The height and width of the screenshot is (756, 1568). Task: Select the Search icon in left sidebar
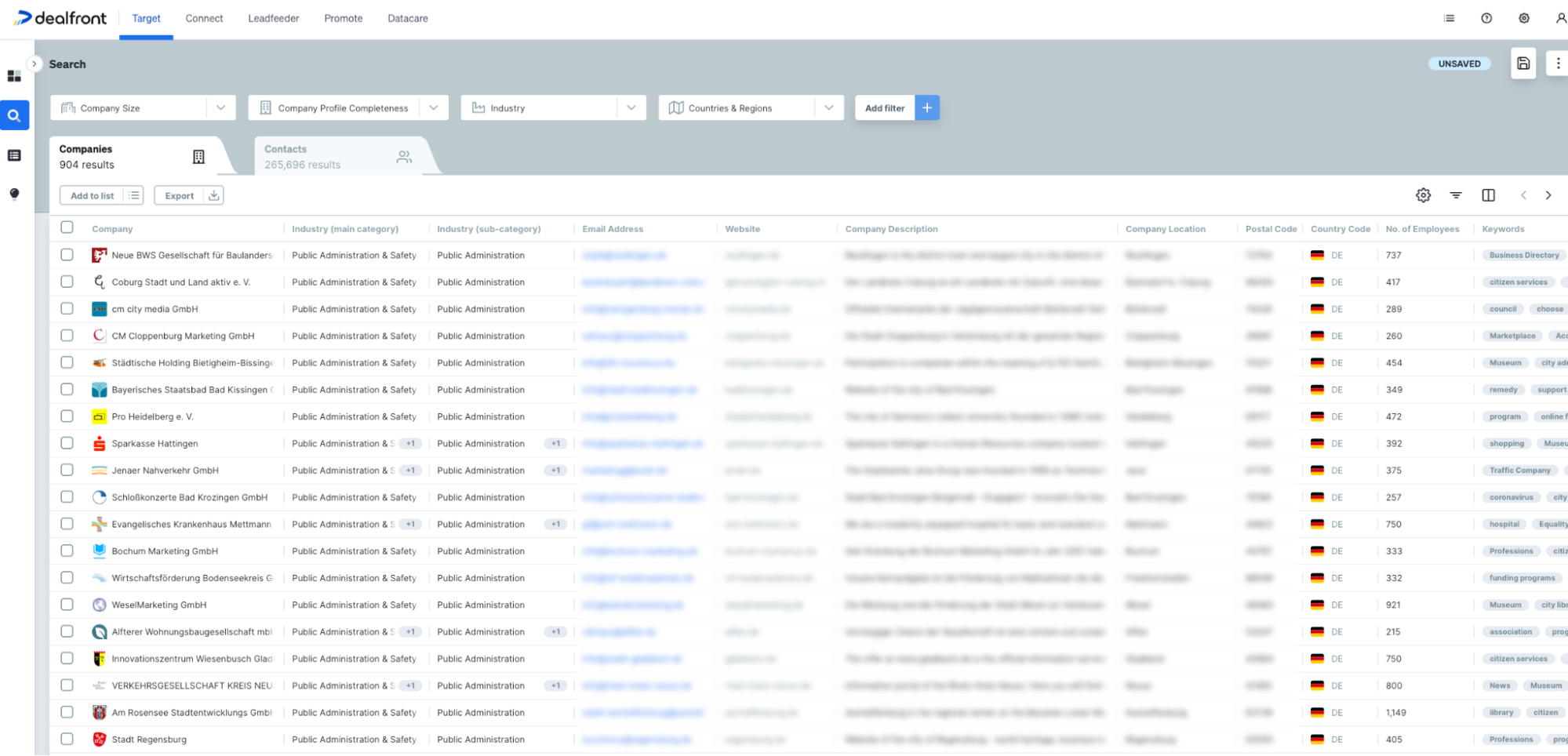click(15, 115)
